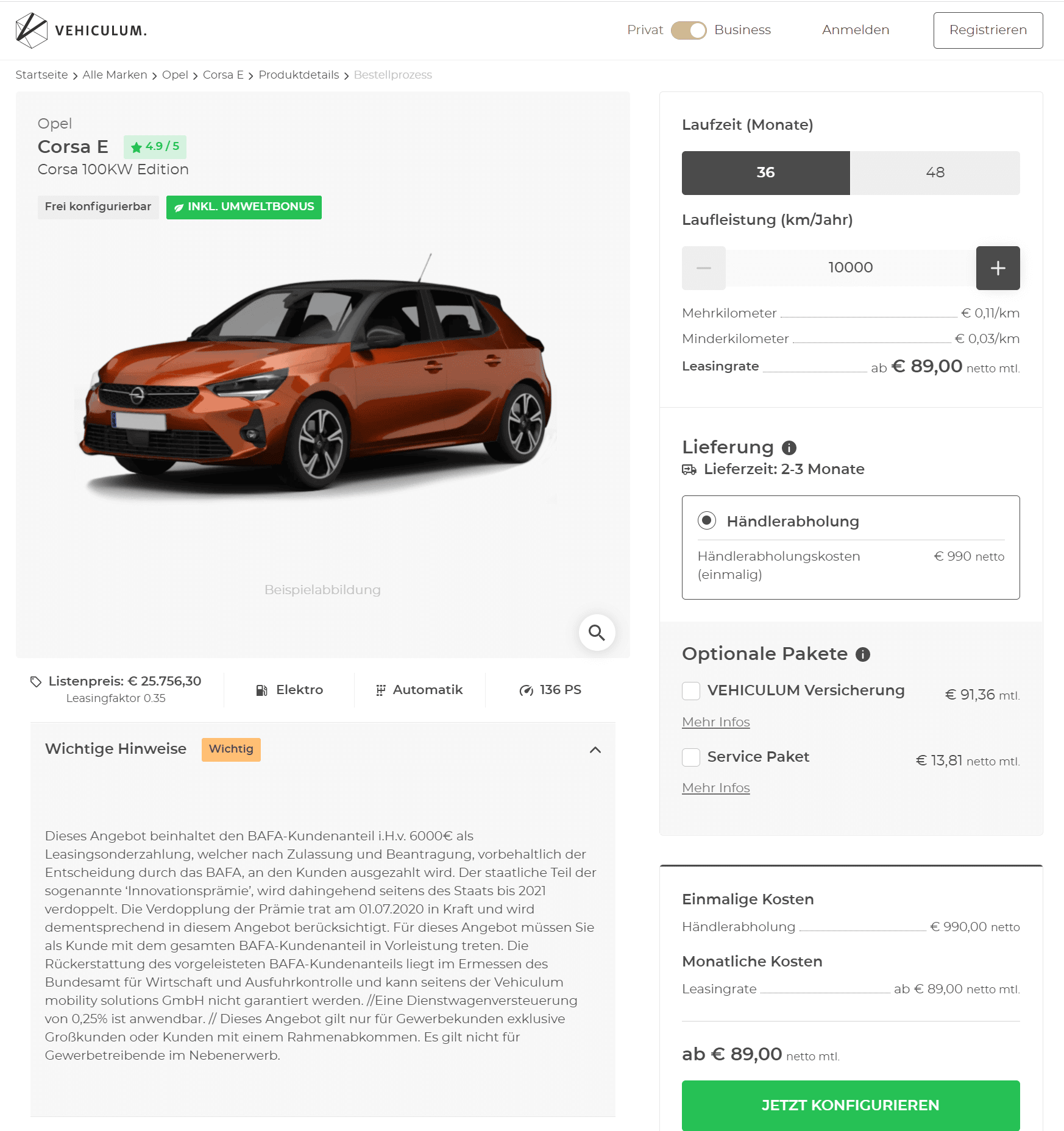The width and height of the screenshot is (1064, 1131).
Task: Click the Lieferung info icon
Action: pos(789,448)
